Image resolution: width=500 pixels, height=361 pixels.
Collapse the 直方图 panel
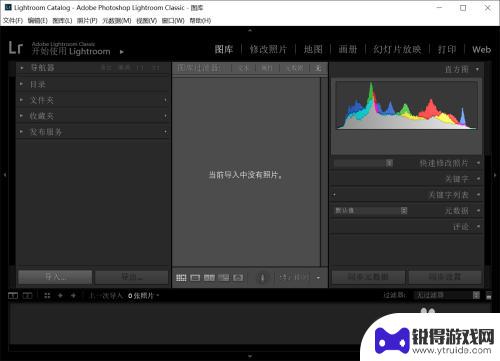click(478, 69)
